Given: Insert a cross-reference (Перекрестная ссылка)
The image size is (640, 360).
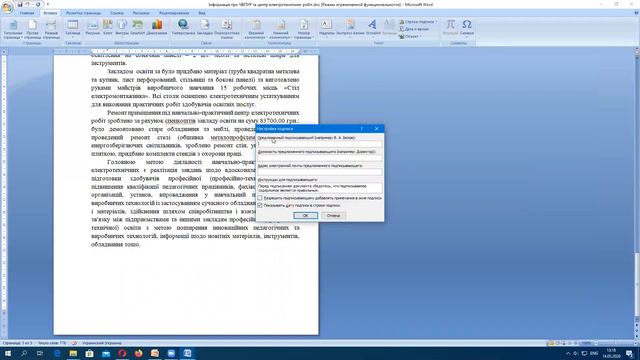Looking at the screenshot, I should point(227,29).
